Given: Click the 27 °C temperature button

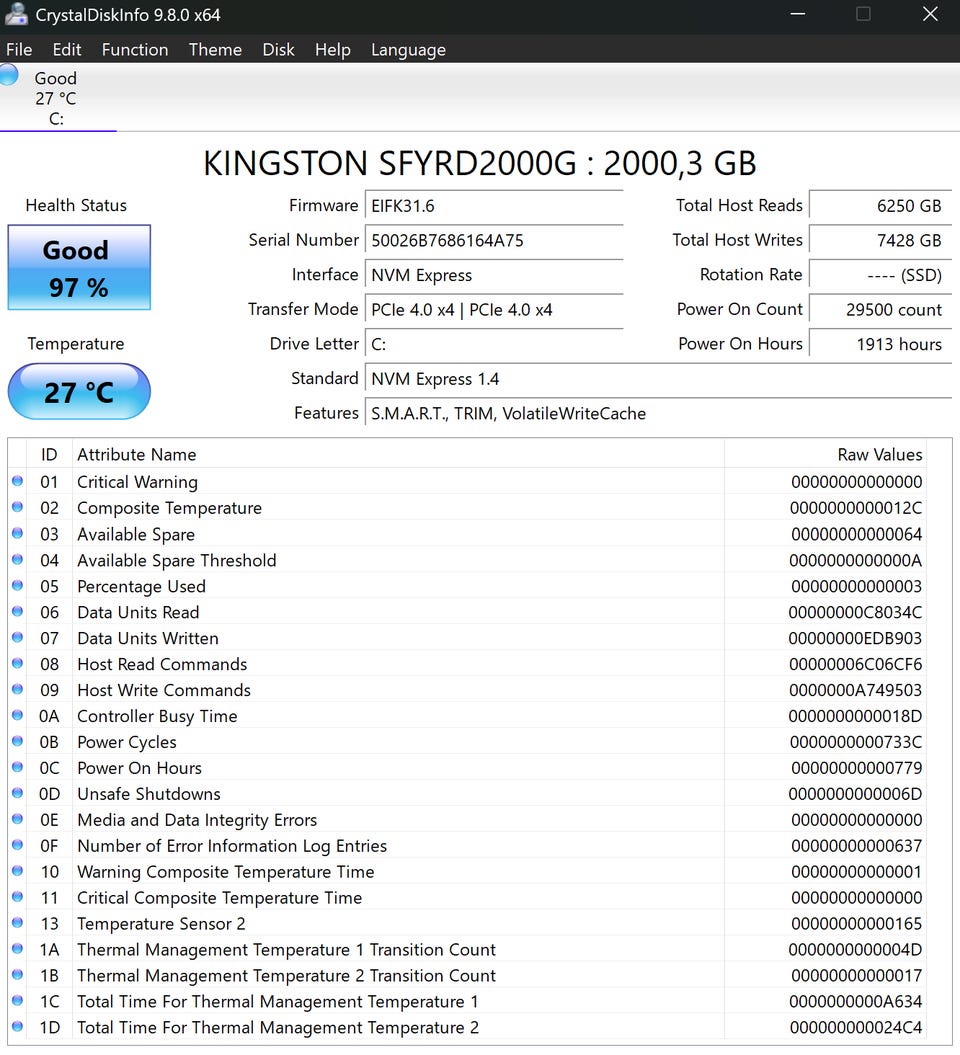Looking at the screenshot, I should (79, 392).
